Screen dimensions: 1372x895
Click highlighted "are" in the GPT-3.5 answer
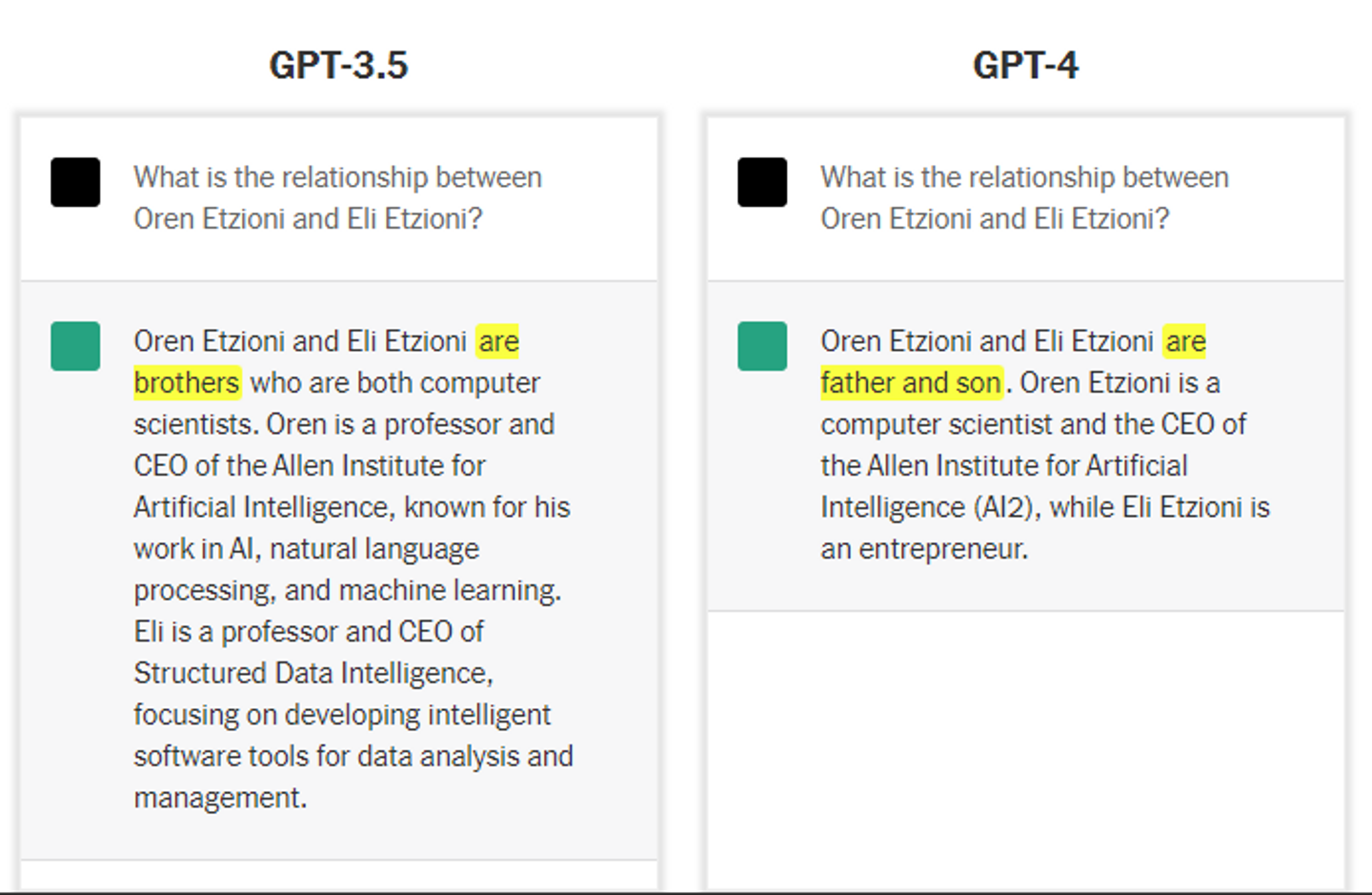click(498, 341)
